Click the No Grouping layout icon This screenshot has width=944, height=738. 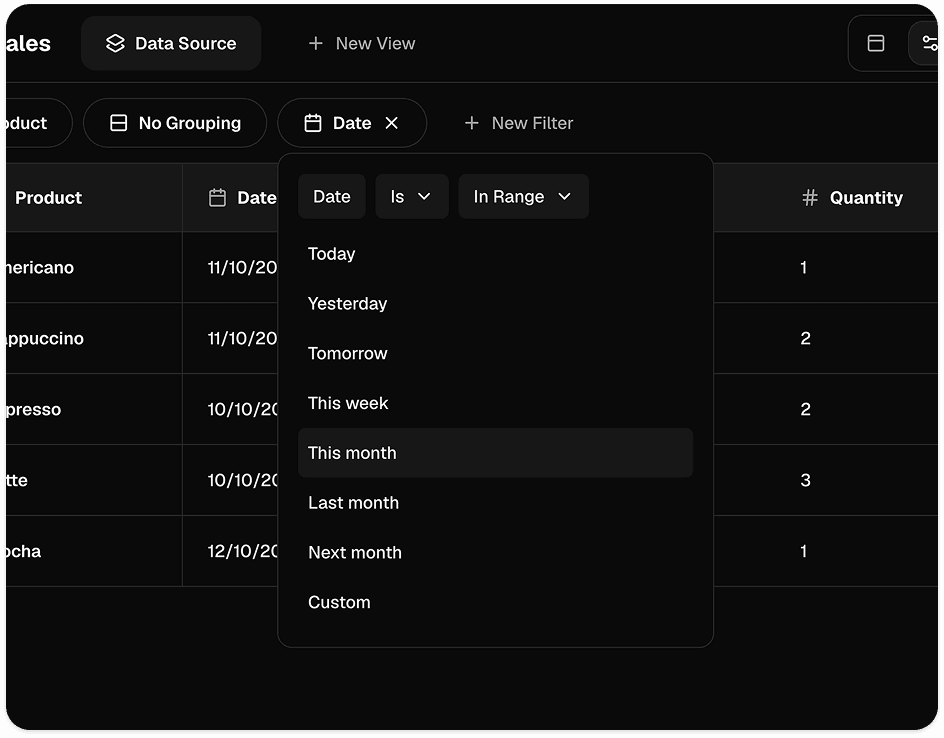(119, 123)
